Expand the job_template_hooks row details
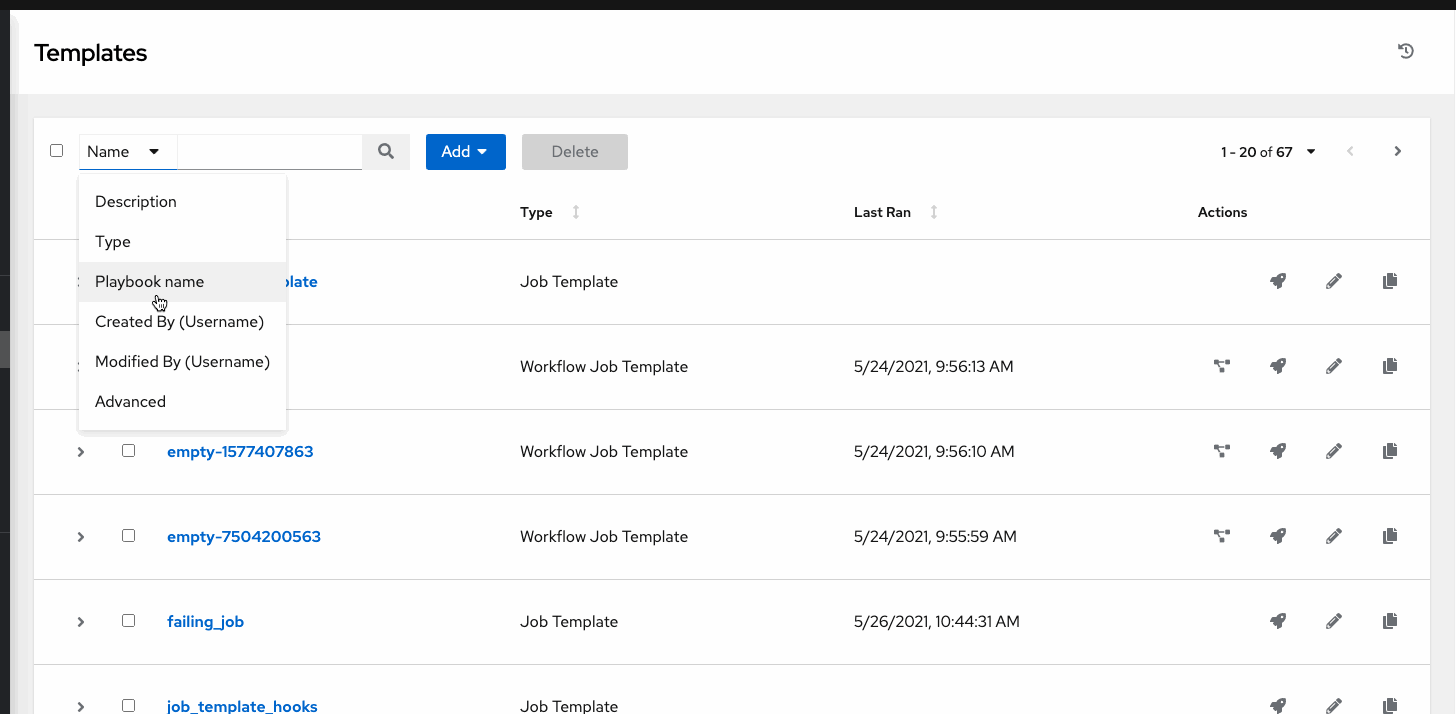 (81, 707)
